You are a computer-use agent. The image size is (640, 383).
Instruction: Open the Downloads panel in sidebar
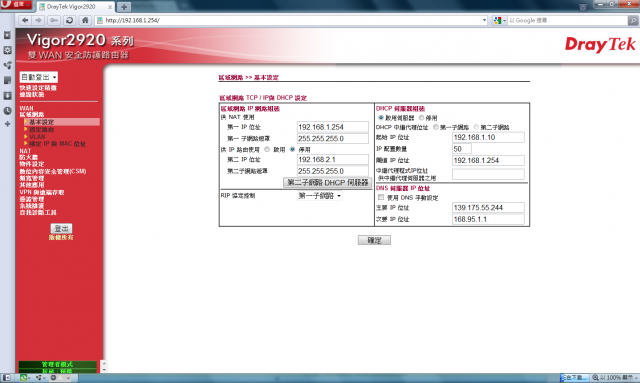[7, 96]
